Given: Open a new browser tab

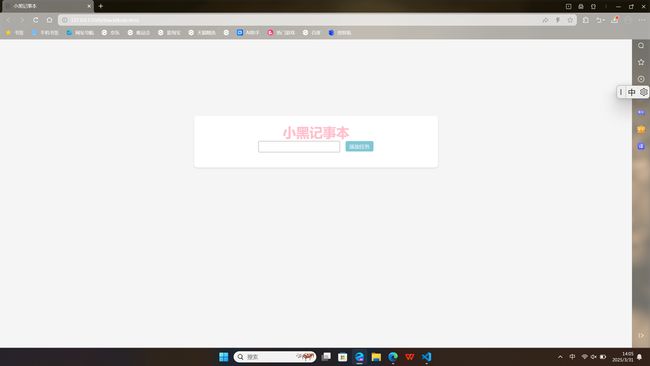Looking at the screenshot, I should (101, 6).
